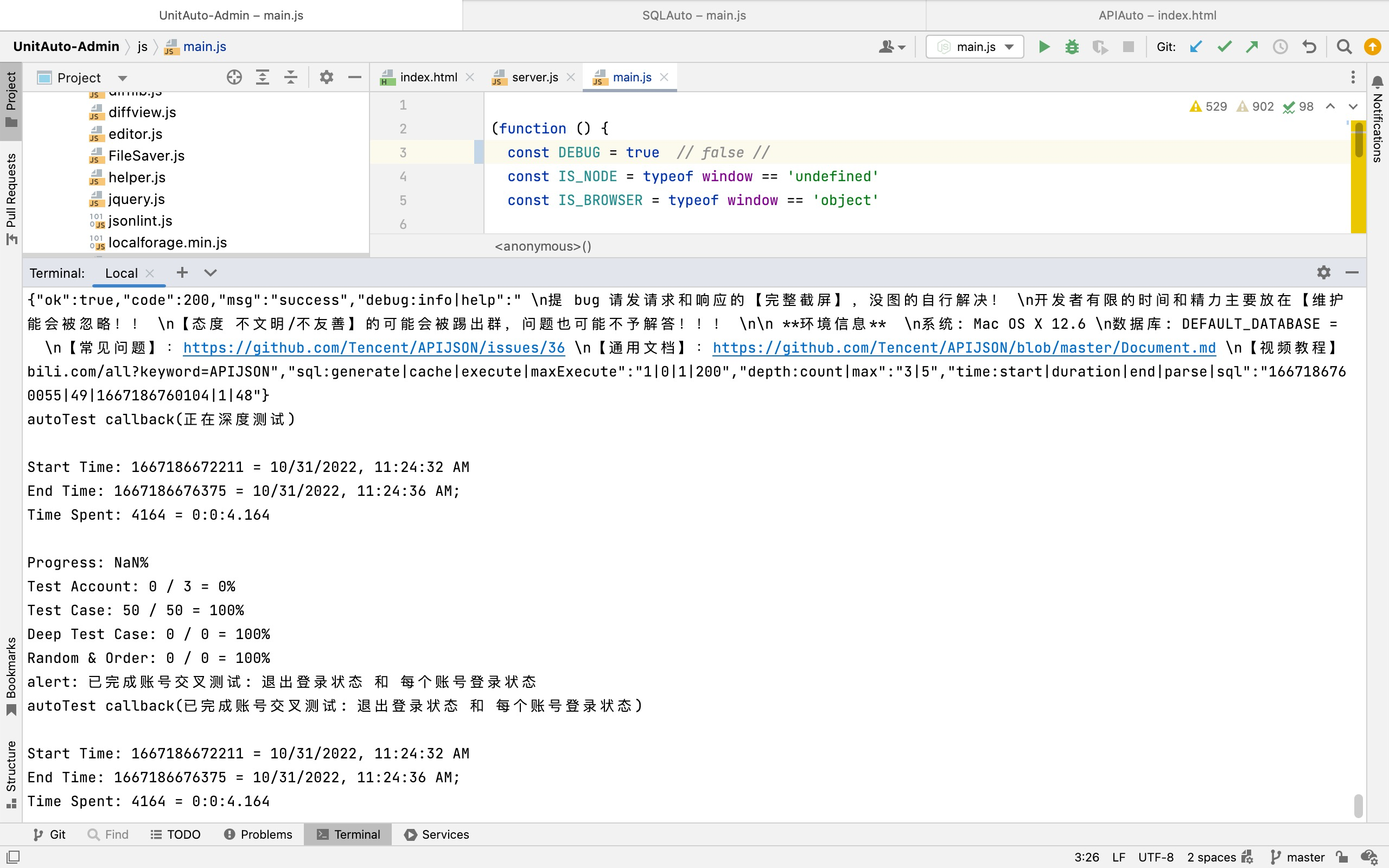Hide the Project panel with minus
This screenshot has width=1389, height=868.
pos(355,77)
